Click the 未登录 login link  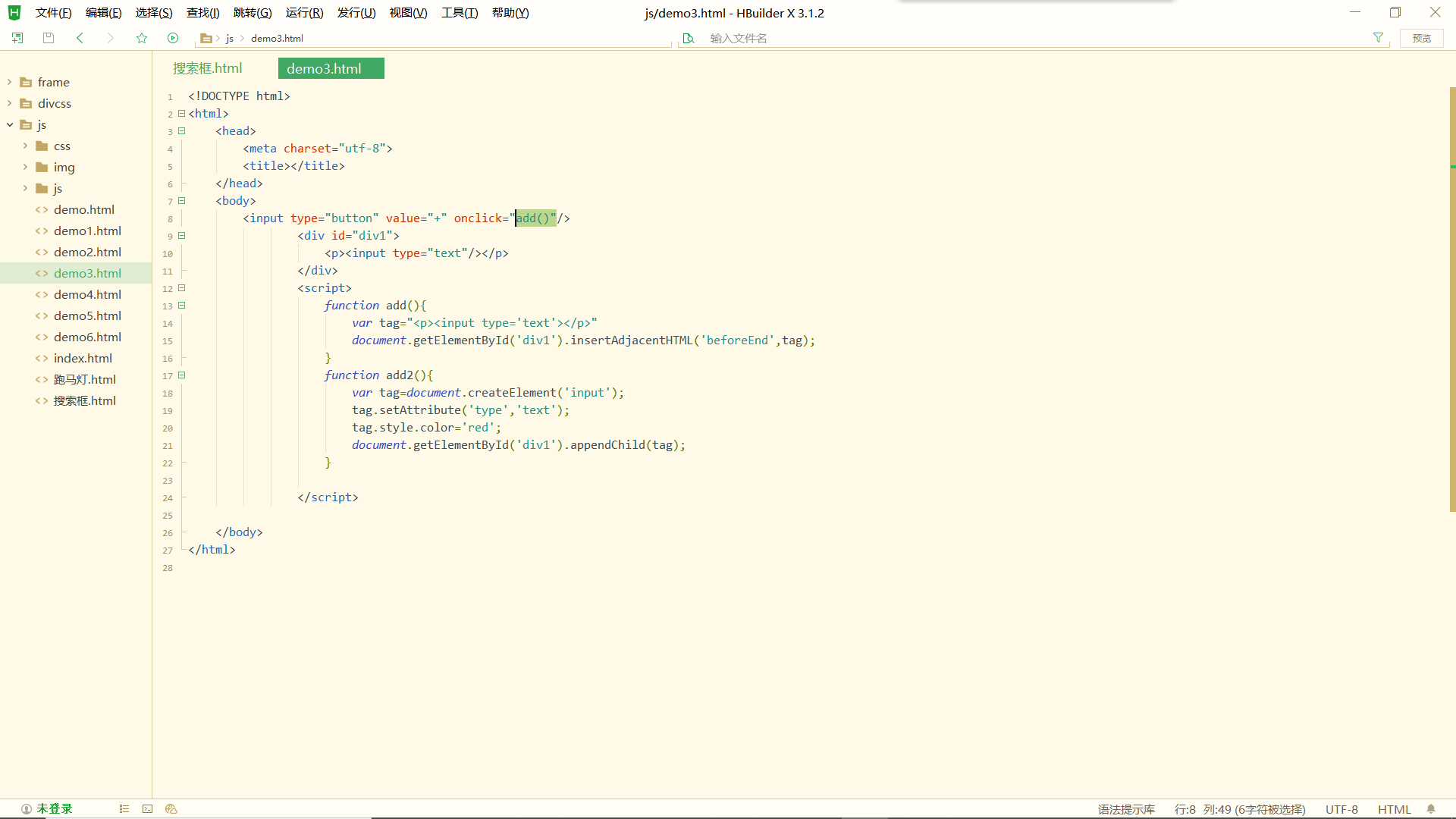(55, 809)
